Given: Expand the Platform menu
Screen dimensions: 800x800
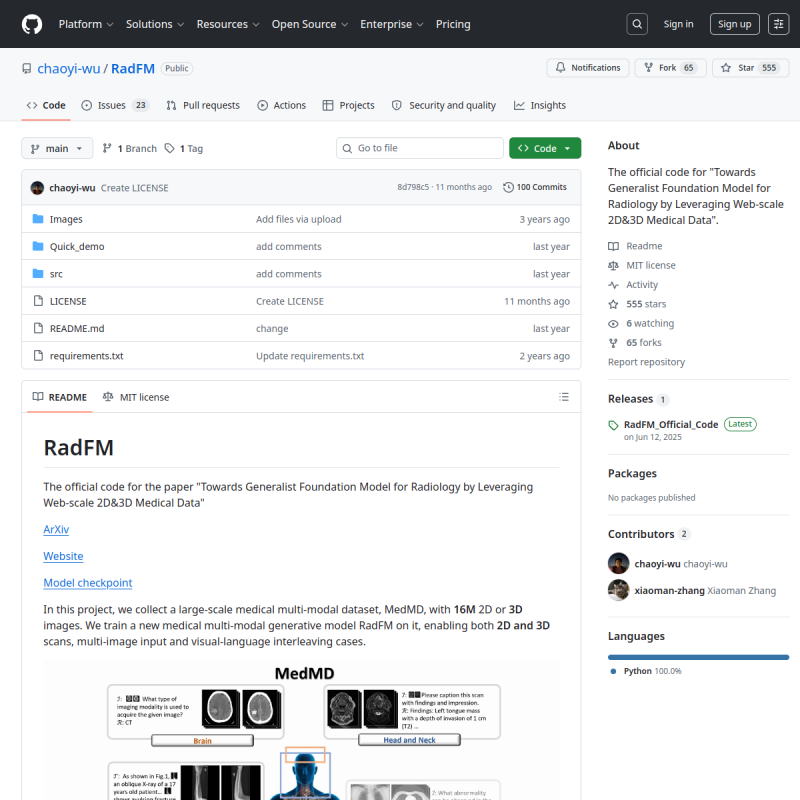Looking at the screenshot, I should point(86,24).
